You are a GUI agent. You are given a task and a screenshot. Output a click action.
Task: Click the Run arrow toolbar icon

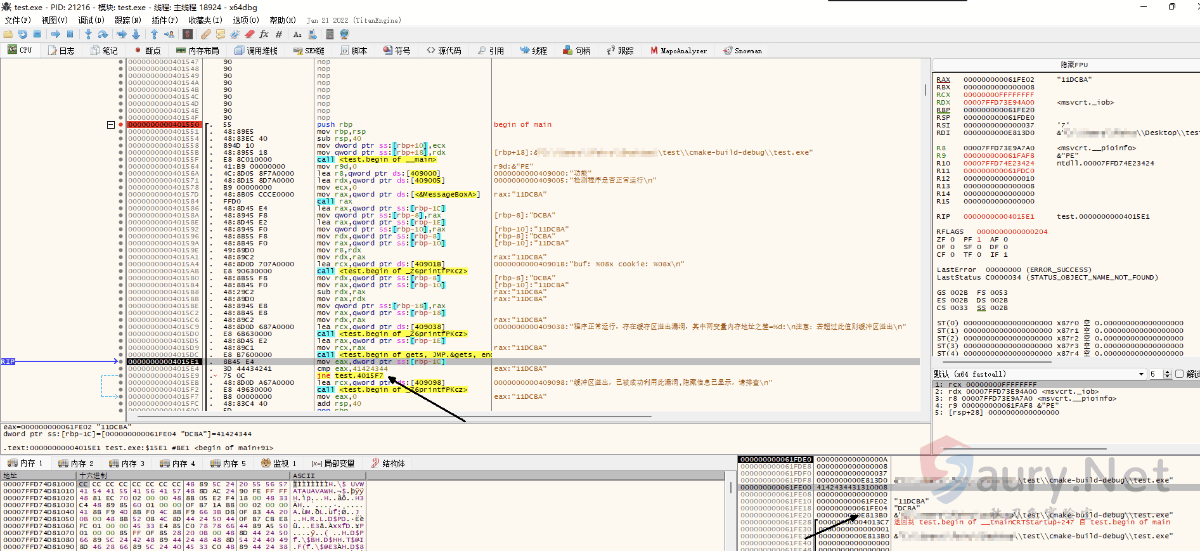(x=54, y=34)
